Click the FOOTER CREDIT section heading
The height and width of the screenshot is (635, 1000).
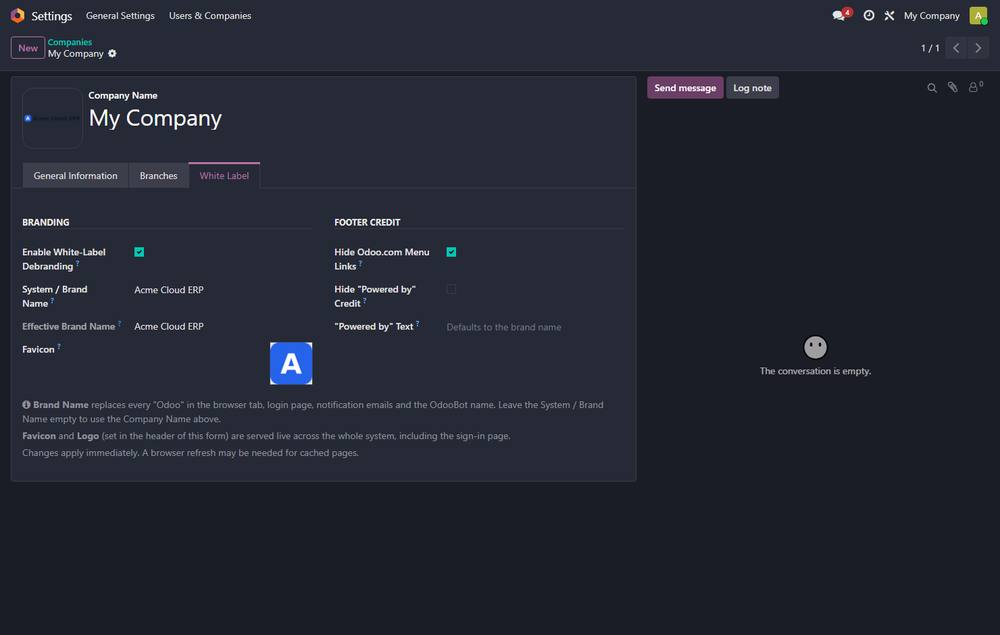pyautogui.click(x=367, y=222)
